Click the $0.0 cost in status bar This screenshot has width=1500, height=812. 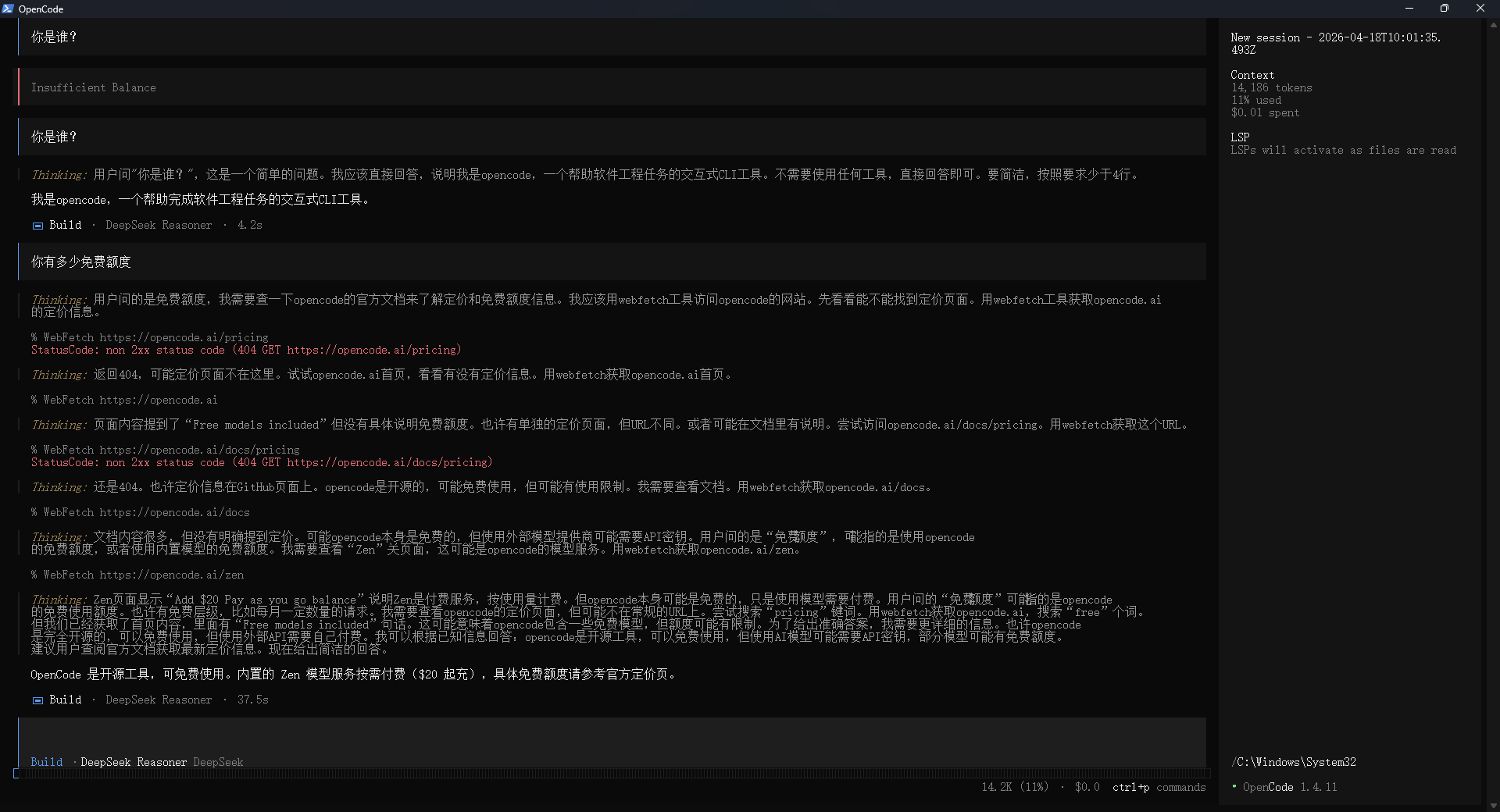point(1087,787)
